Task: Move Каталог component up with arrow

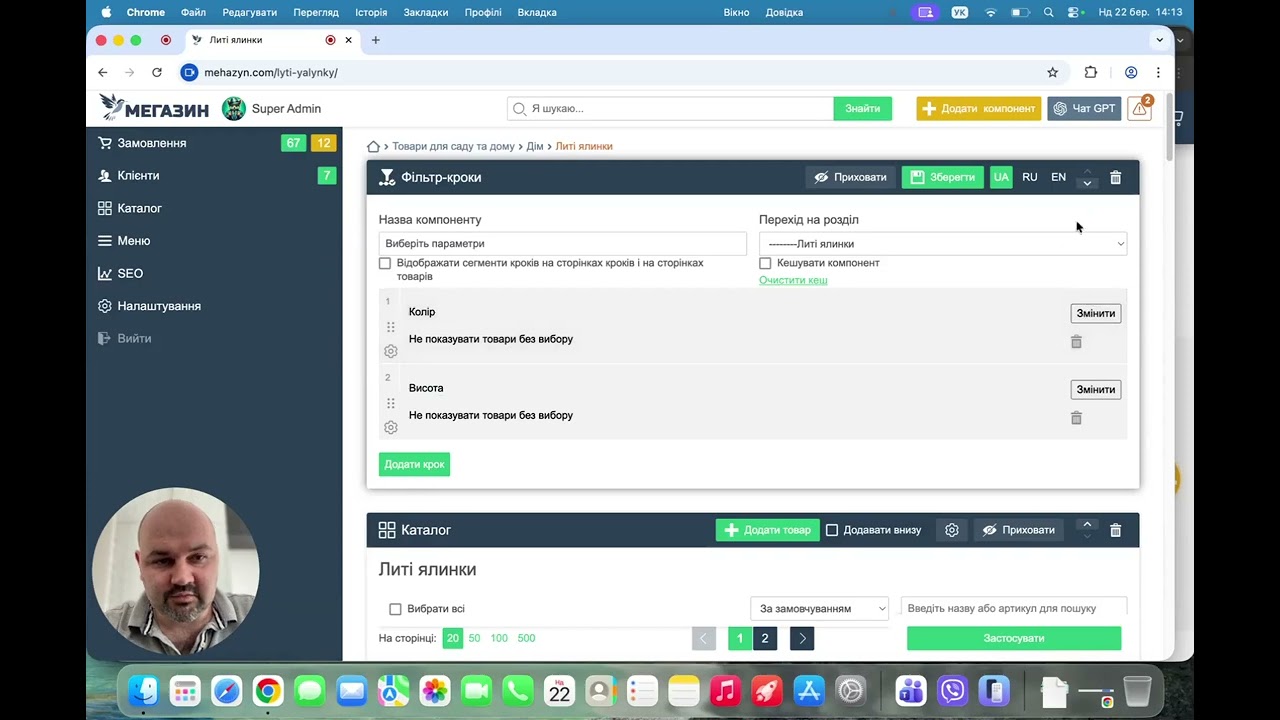Action: [x=1087, y=524]
